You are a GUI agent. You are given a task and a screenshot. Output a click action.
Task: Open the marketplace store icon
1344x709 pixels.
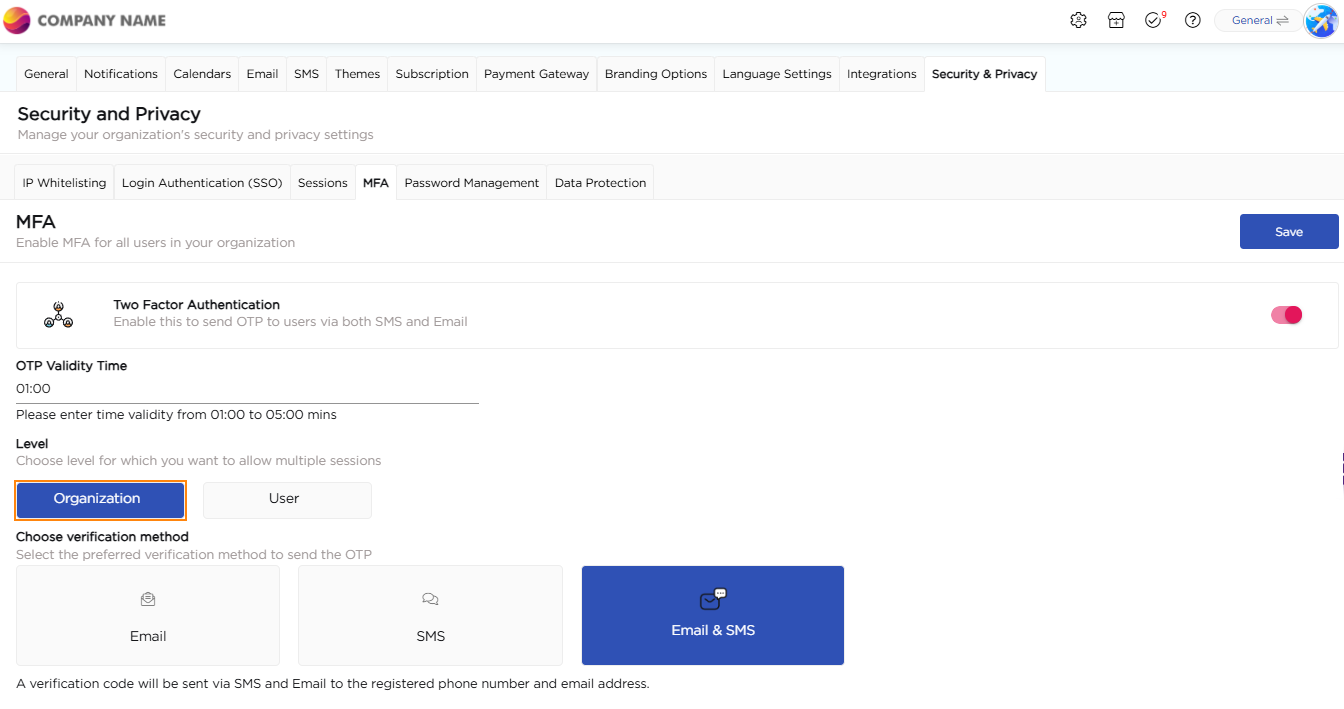click(x=1116, y=20)
